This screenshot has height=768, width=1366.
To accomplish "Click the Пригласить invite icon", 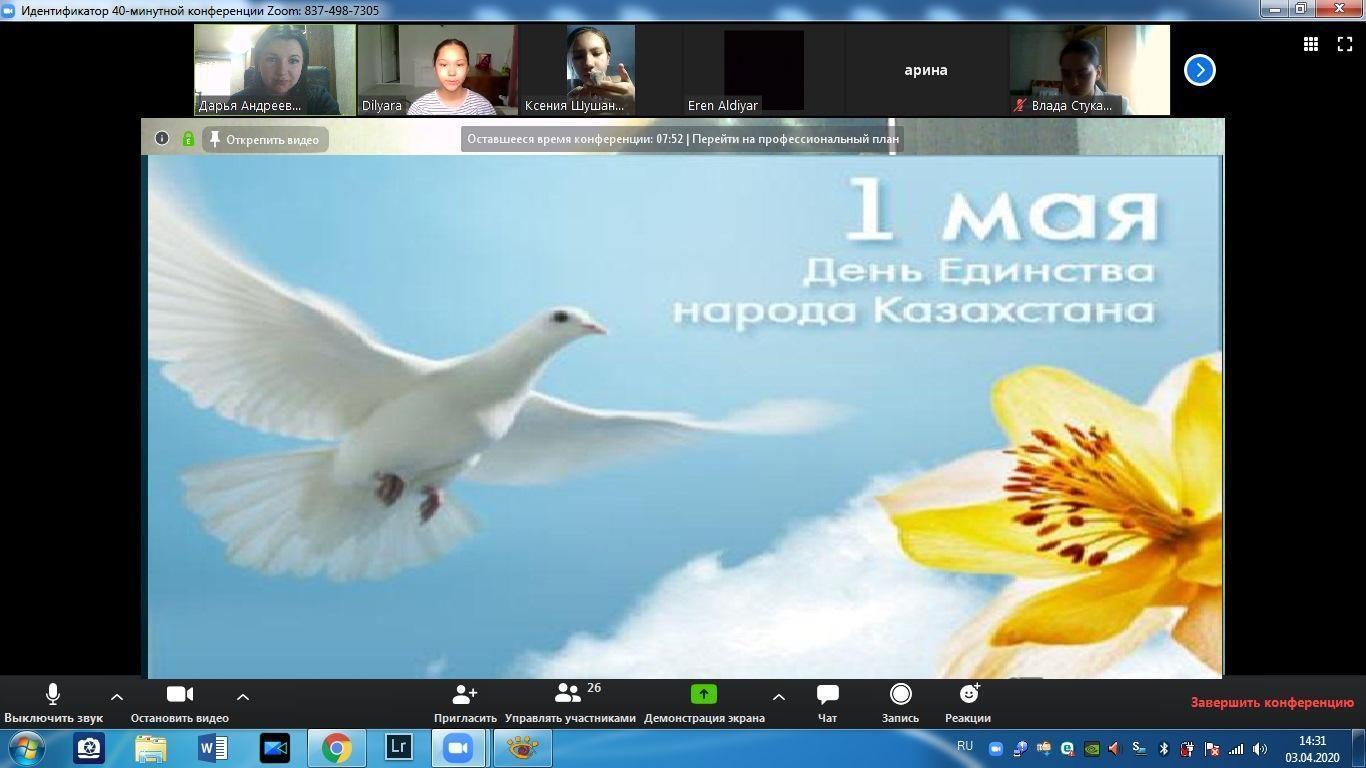I will pyautogui.click(x=465, y=694).
